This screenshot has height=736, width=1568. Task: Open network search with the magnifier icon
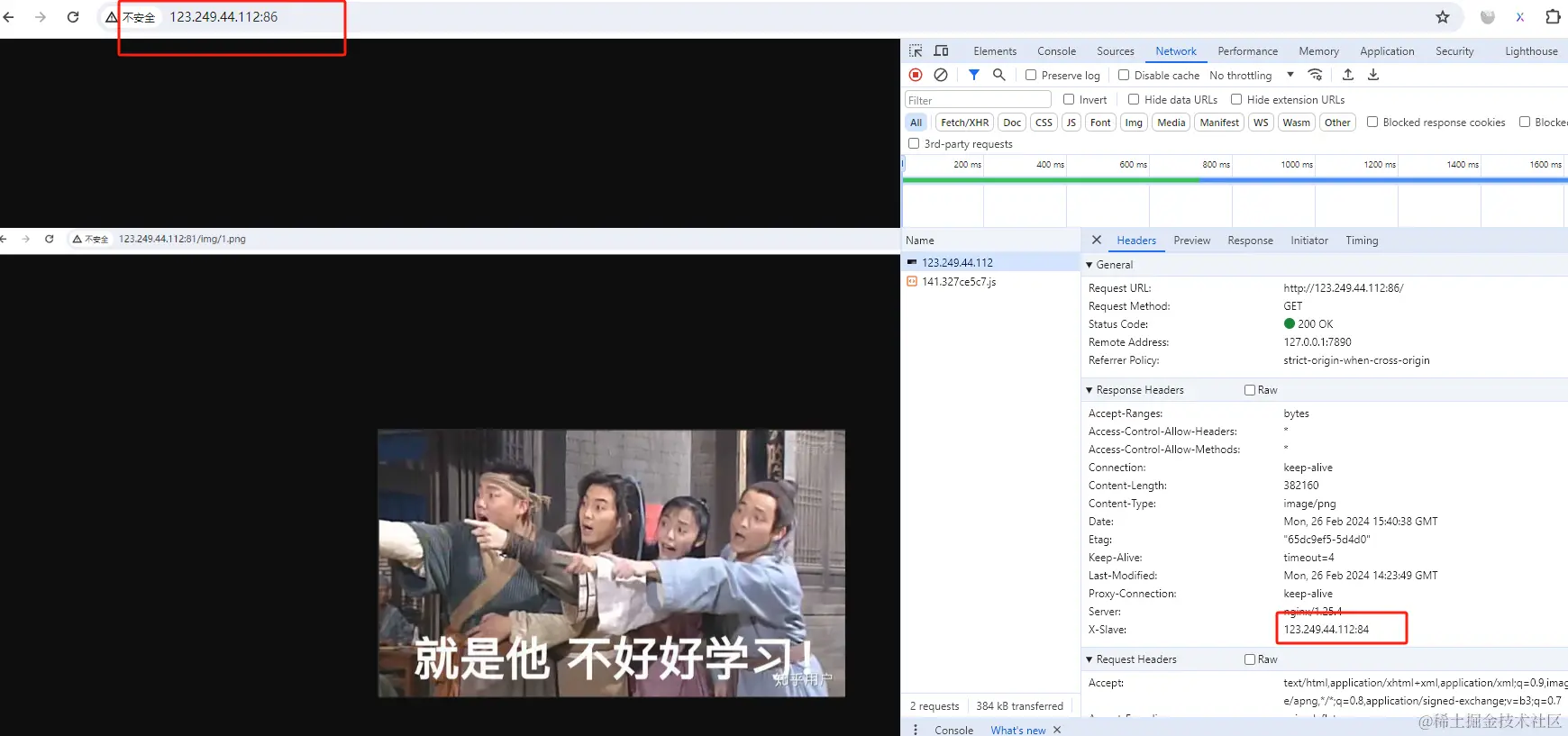pos(999,75)
